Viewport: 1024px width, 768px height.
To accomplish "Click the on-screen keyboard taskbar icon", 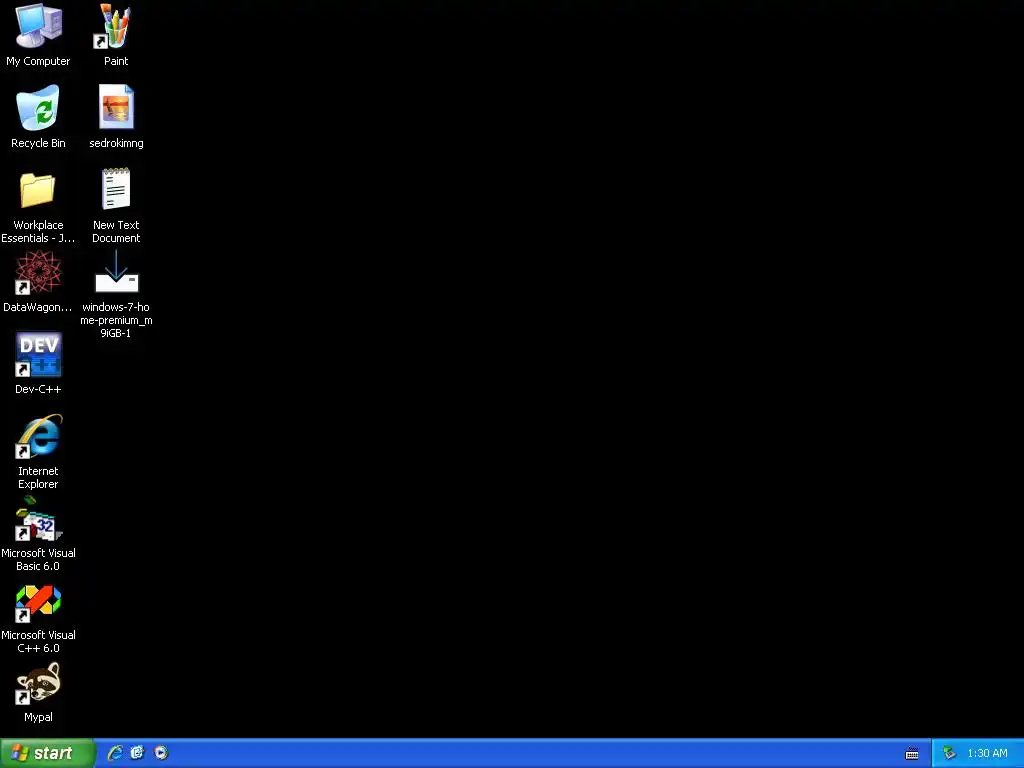I will [912, 754].
